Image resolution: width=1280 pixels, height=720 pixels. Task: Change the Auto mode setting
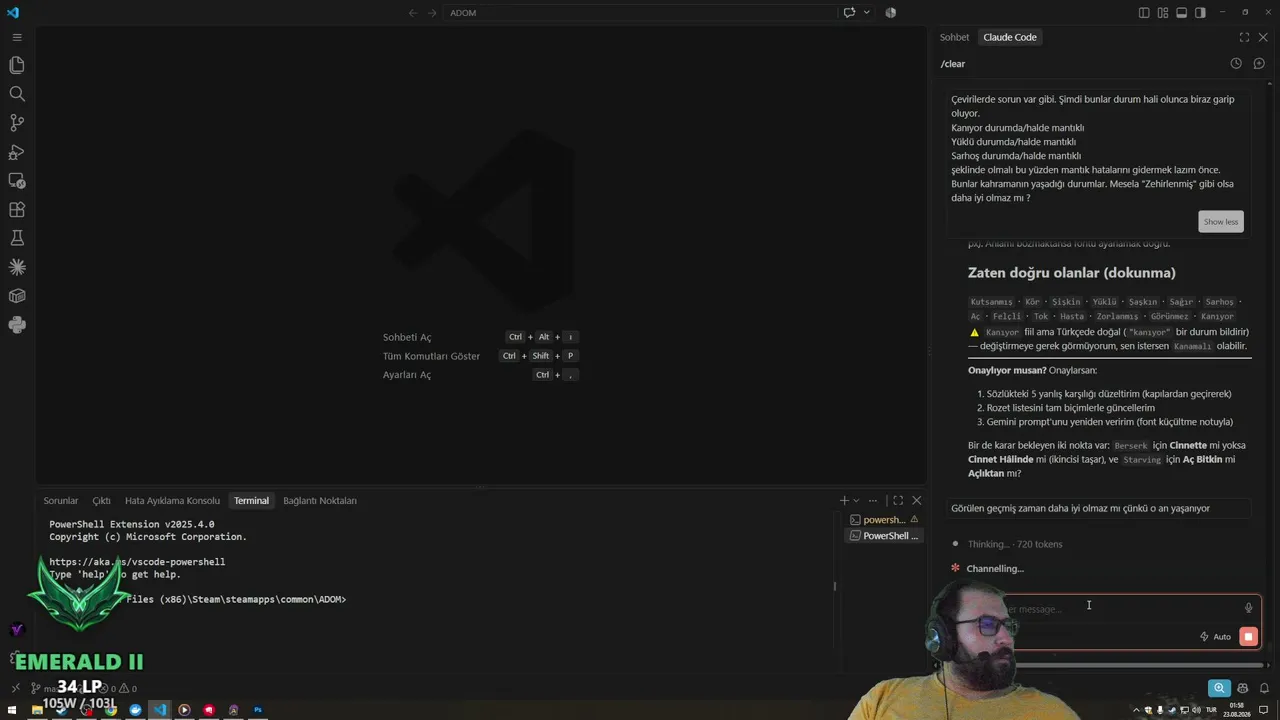pyautogui.click(x=1215, y=637)
